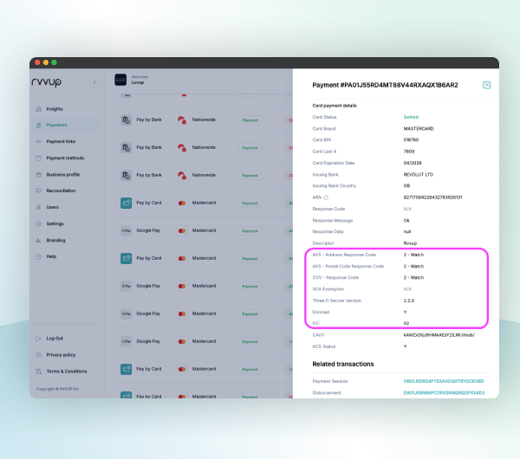Click the Card Expiration Date label
Viewport: 520px width, 459px height.
coord(333,163)
